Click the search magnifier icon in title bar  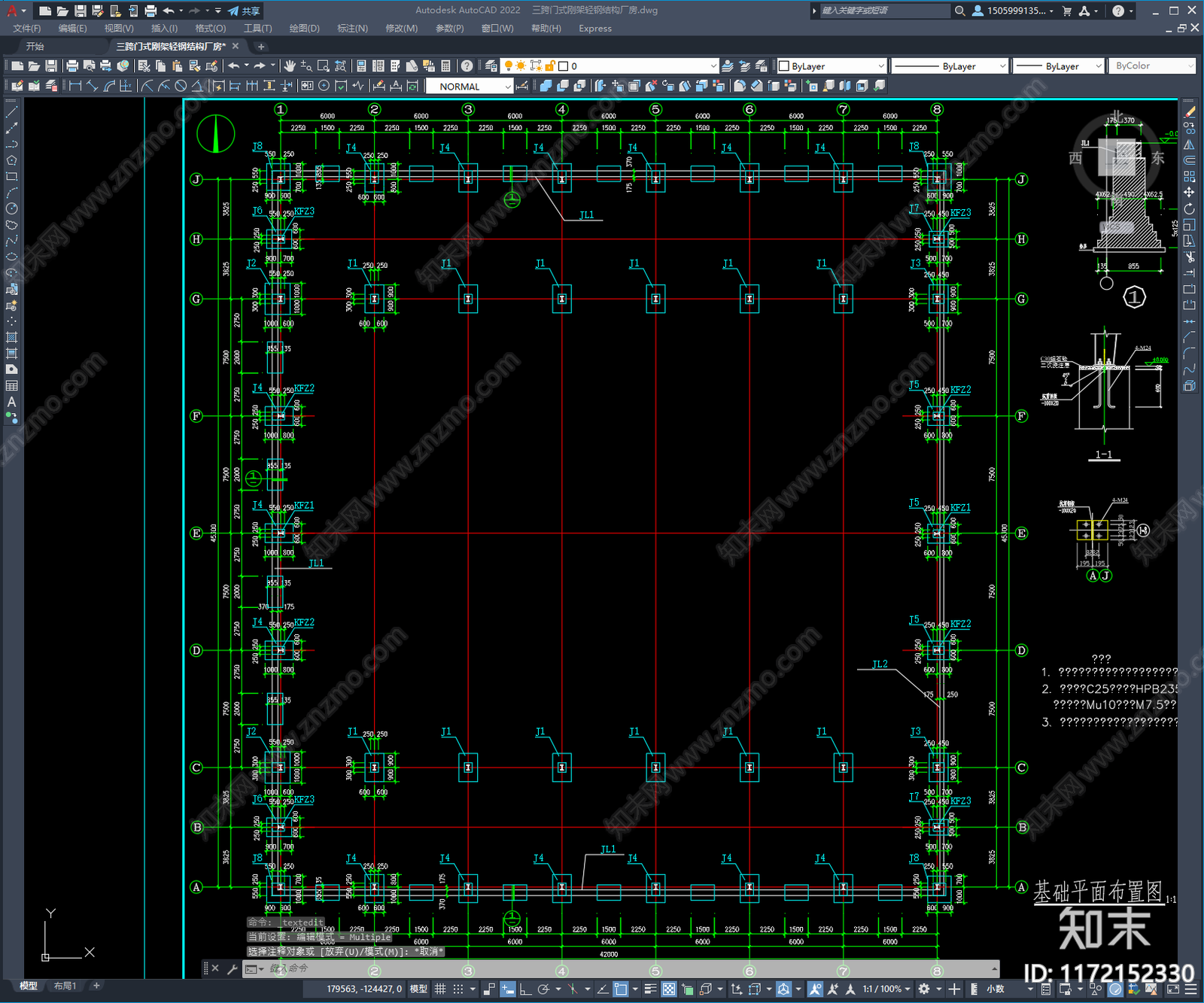point(960,11)
